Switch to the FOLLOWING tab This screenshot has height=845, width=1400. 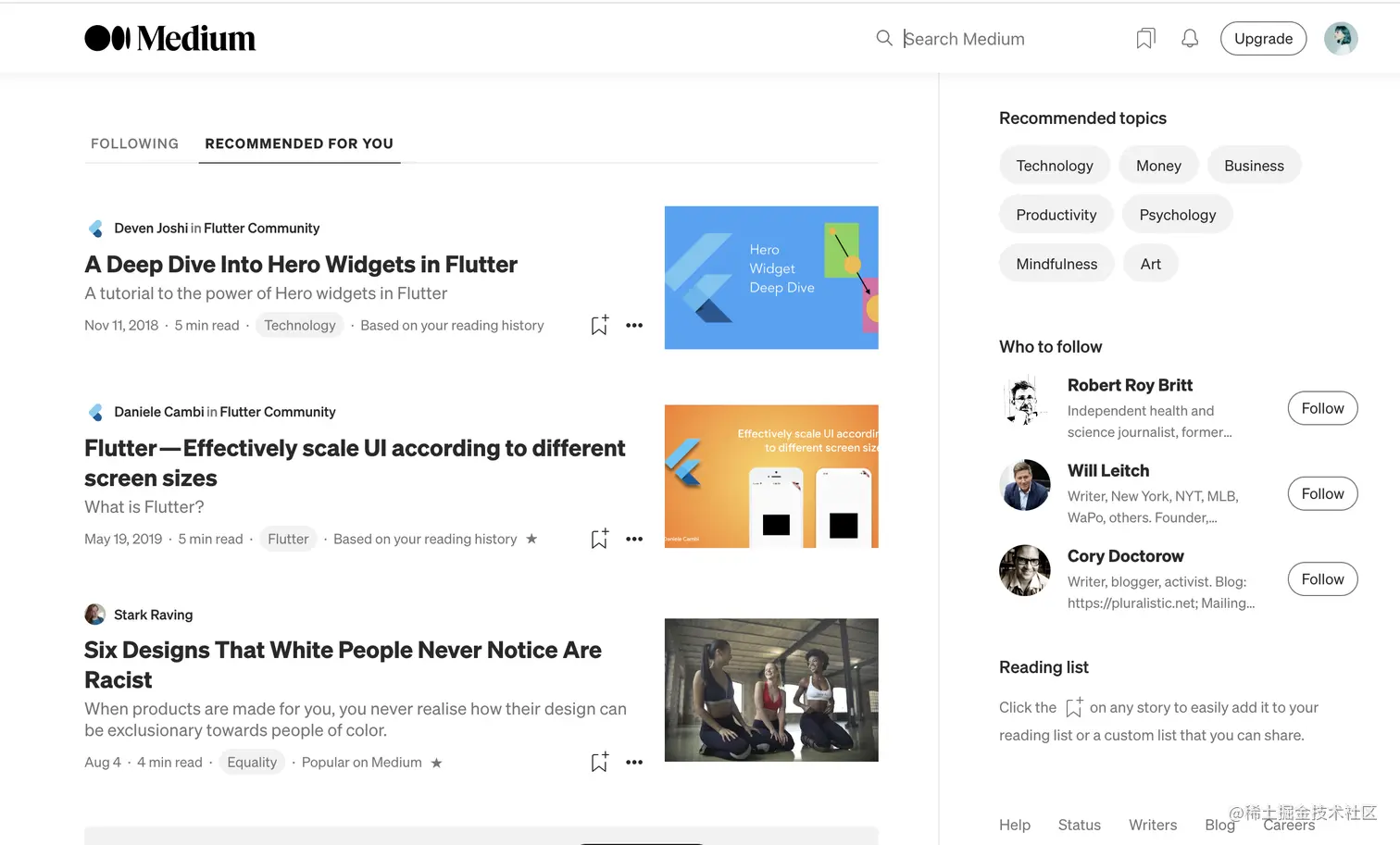[x=134, y=143]
